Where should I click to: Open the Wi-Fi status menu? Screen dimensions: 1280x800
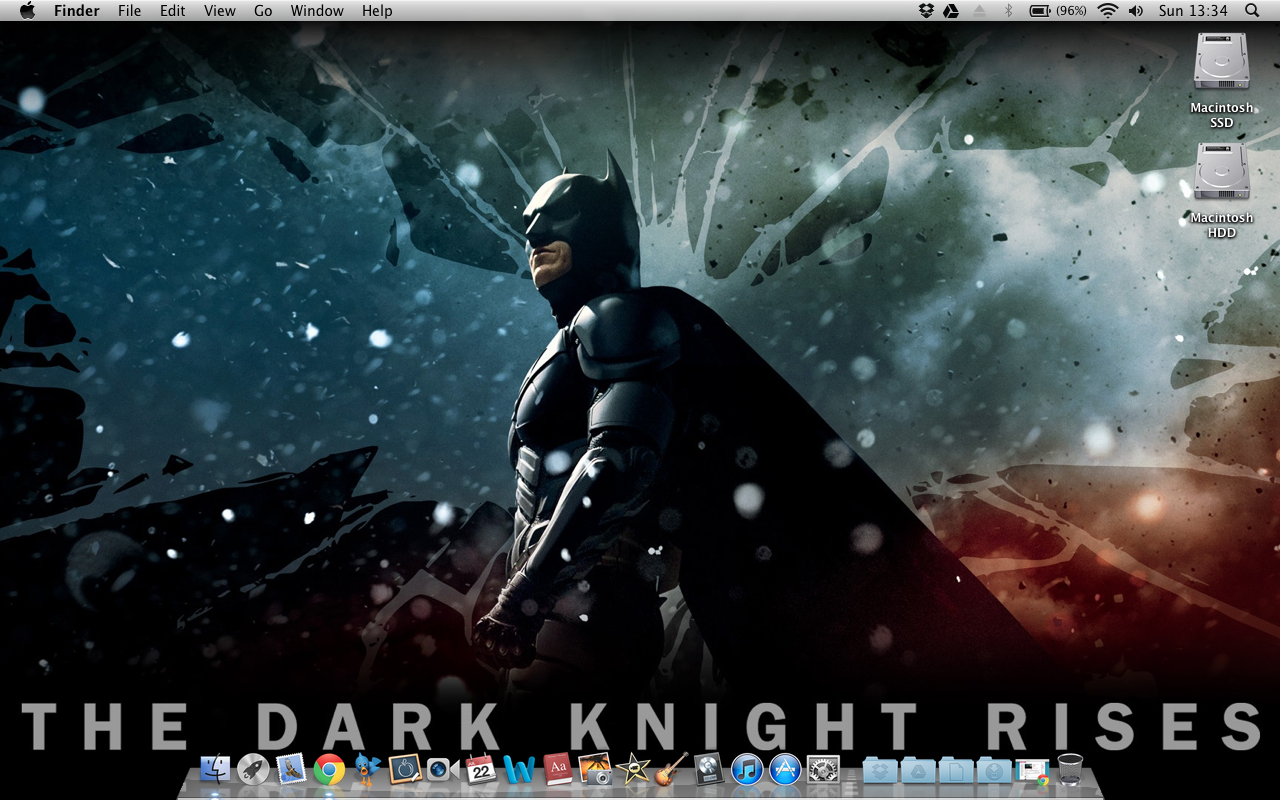pyautogui.click(x=1107, y=10)
